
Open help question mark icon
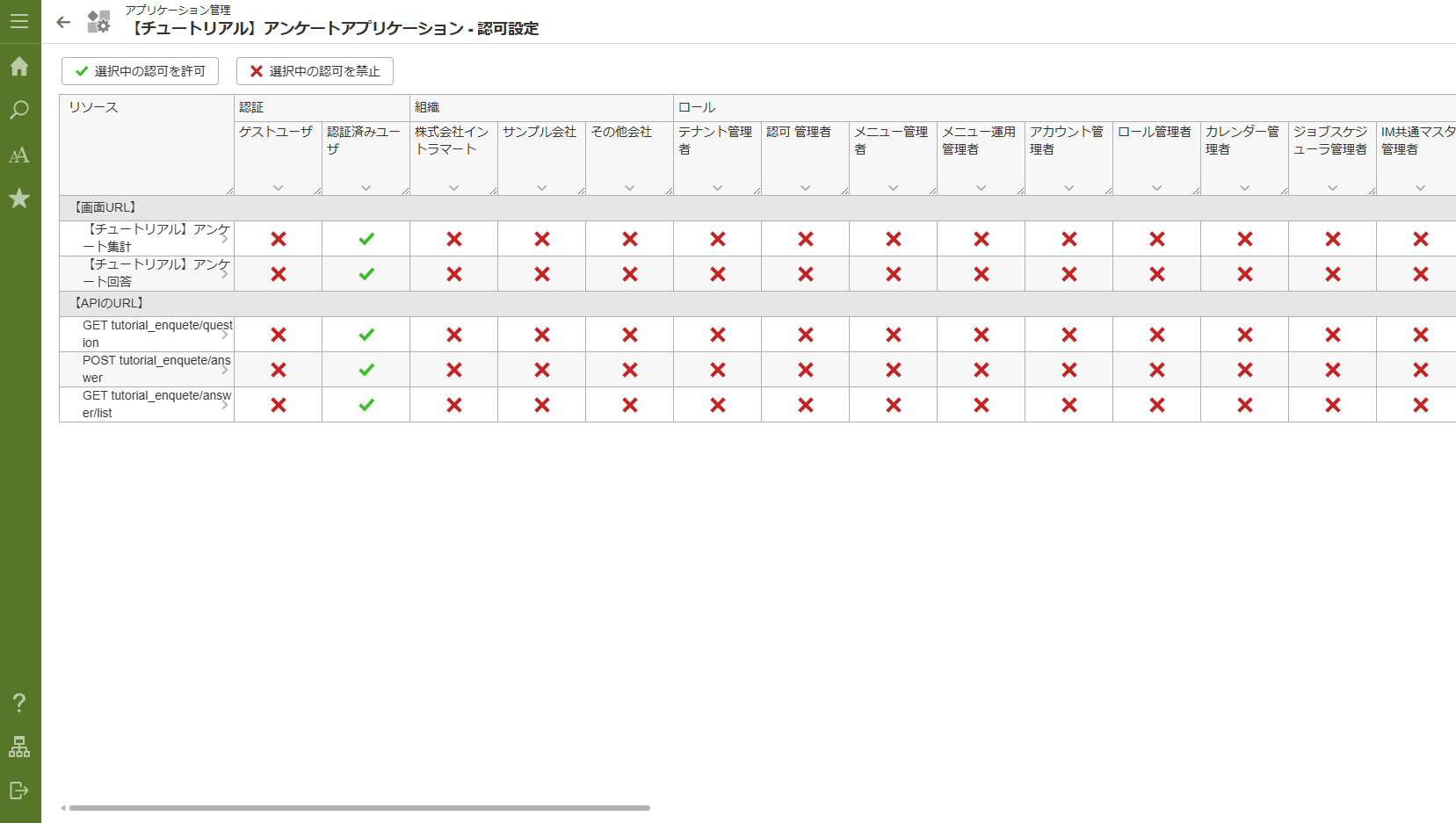pos(19,703)
